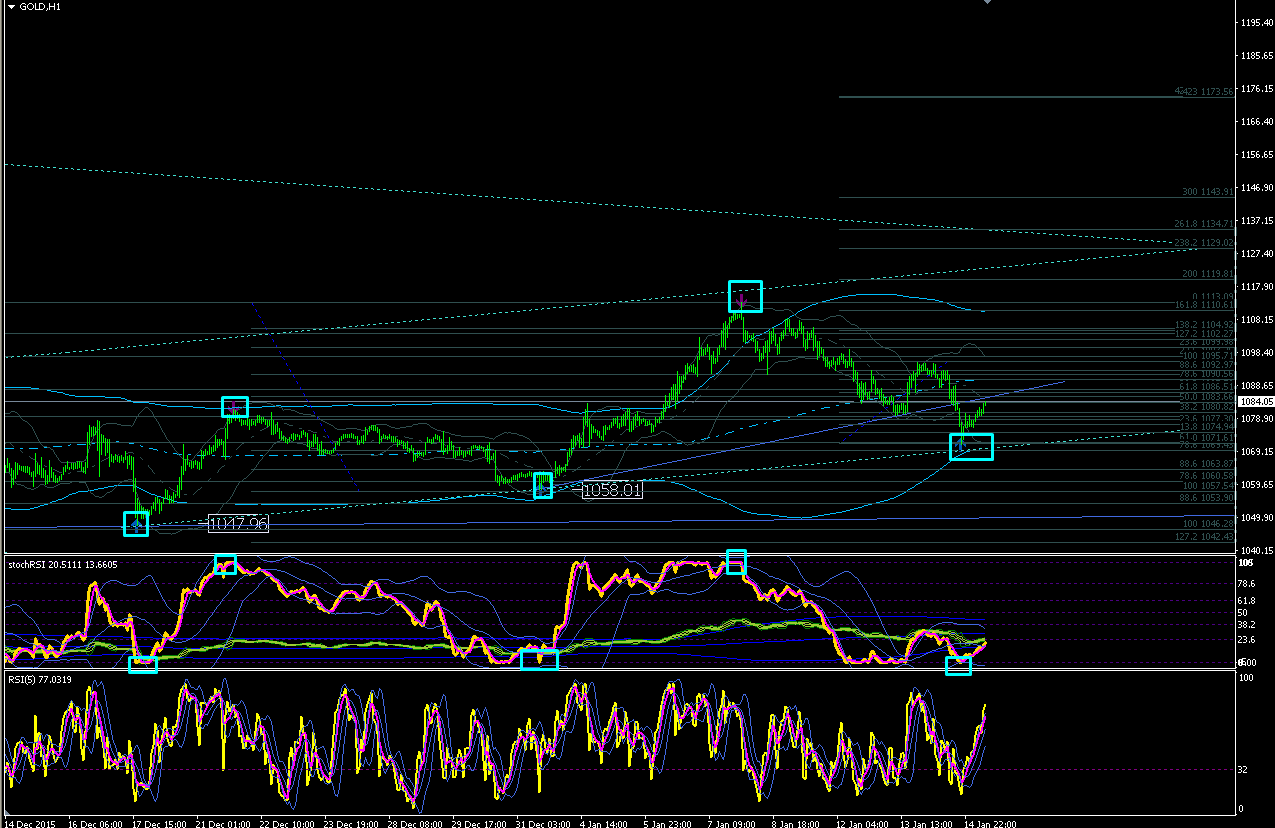Click the 28 Dec 08:00 time axis label
1275x828 pixels.
click(x=413, y=823)
